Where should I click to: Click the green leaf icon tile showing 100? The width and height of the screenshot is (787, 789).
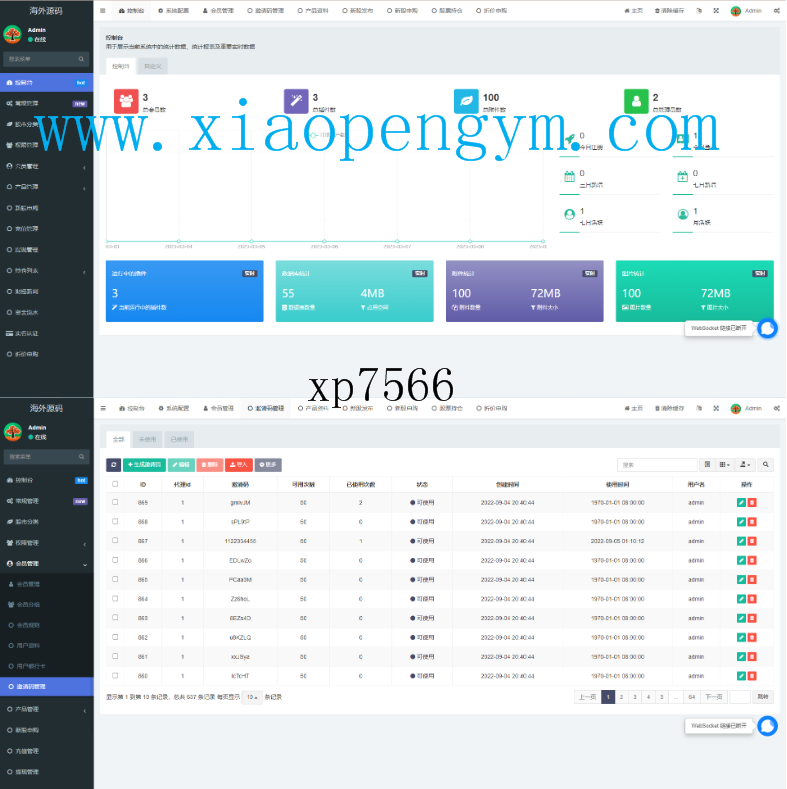(466, 101)
